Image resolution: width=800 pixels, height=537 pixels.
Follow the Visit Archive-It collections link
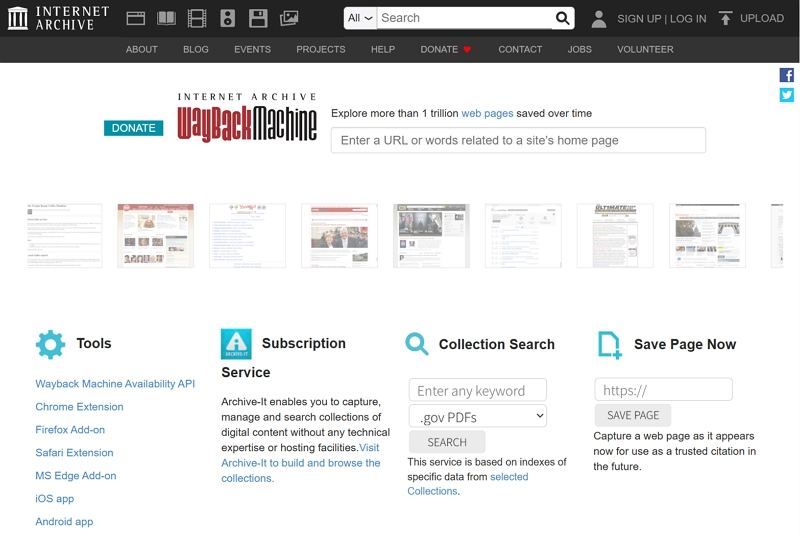[x=301, y=463]
